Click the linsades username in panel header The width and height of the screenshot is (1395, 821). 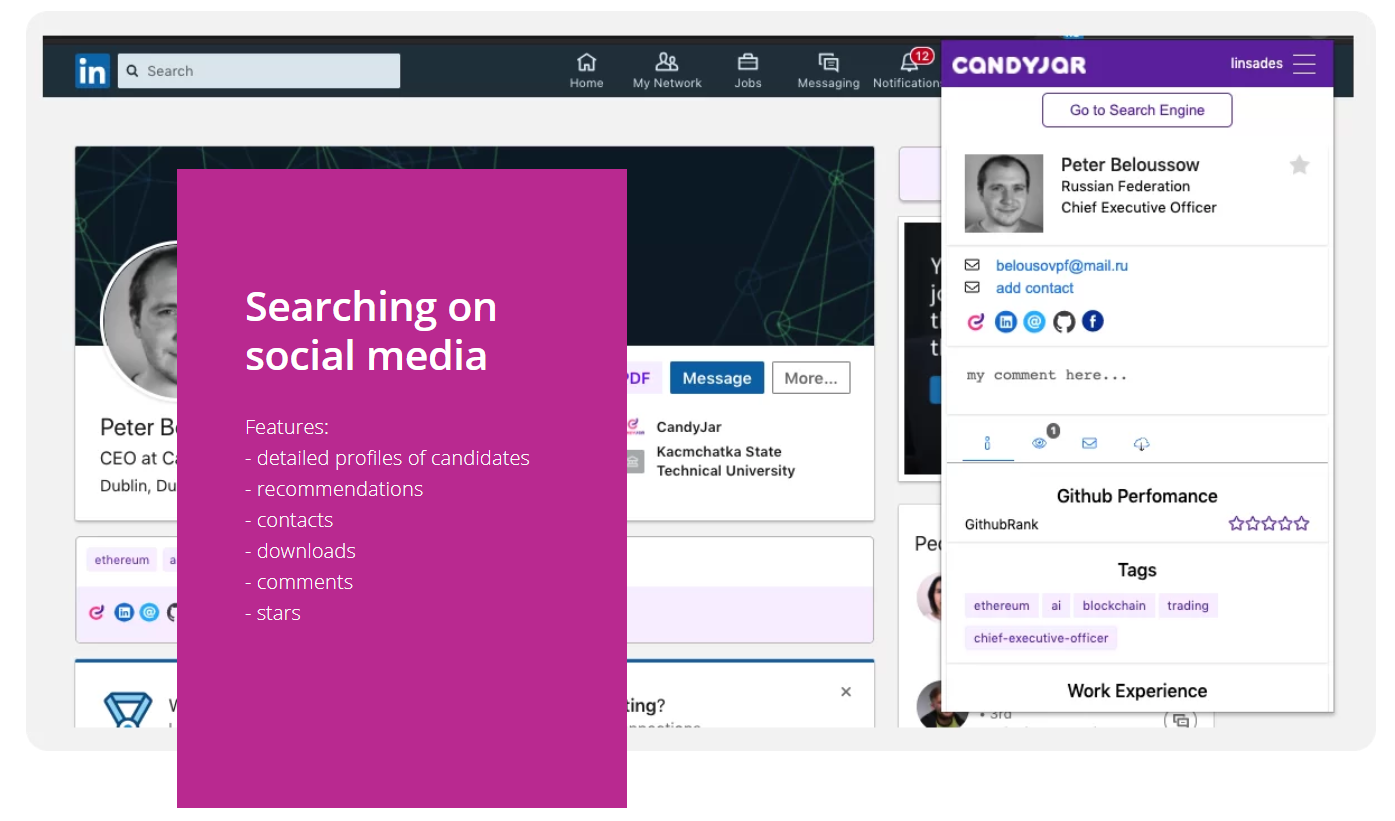tap(1256, 64)
